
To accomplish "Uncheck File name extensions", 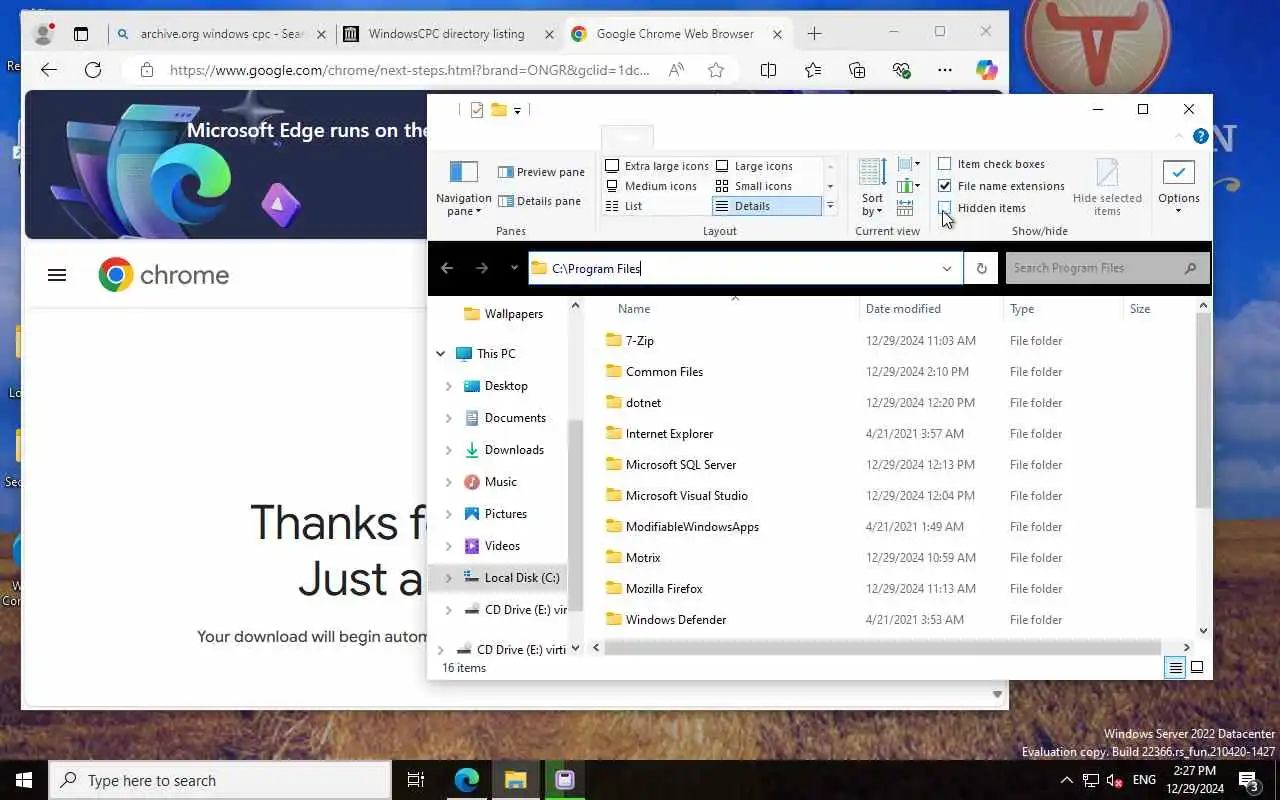I will pos(945,186).
